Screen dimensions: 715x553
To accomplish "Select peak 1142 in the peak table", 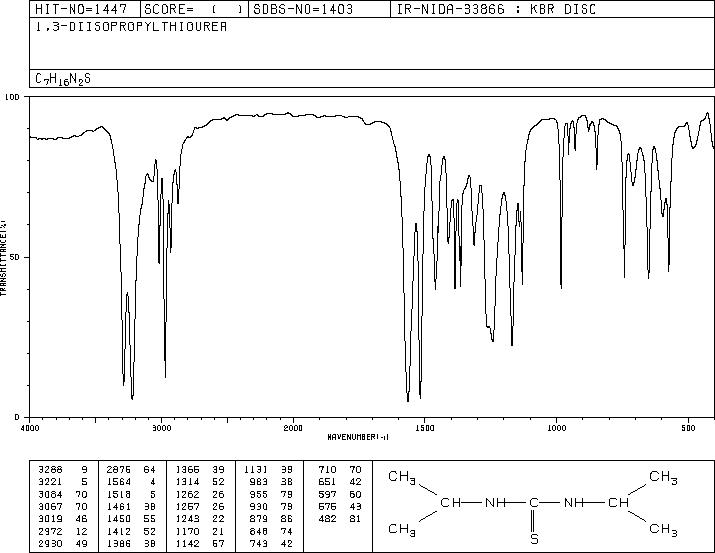I will pyautogui.click(x=187, y=544).
